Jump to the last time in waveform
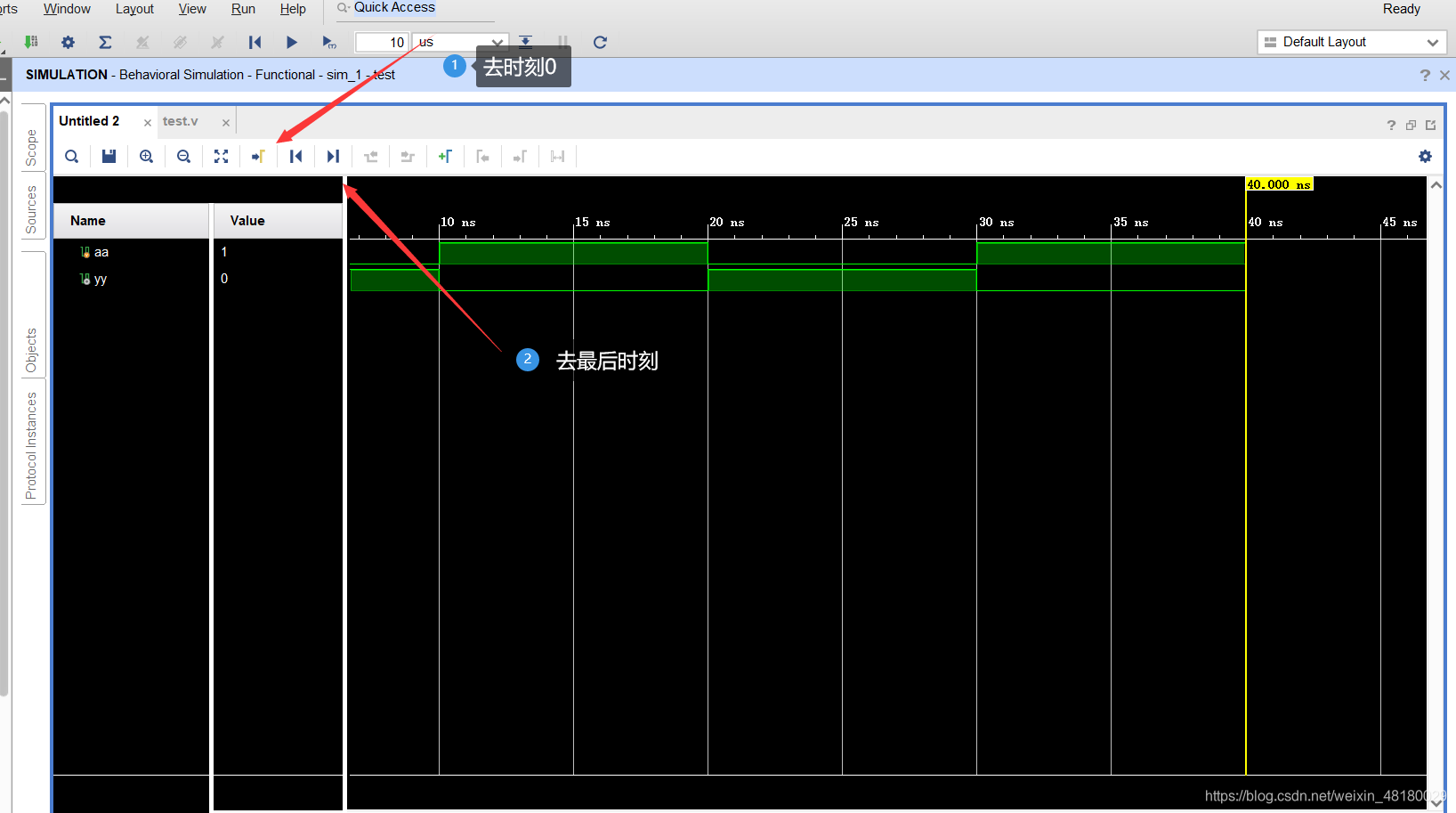Viewport: 1456px width, 813px height. click(333, 157)
